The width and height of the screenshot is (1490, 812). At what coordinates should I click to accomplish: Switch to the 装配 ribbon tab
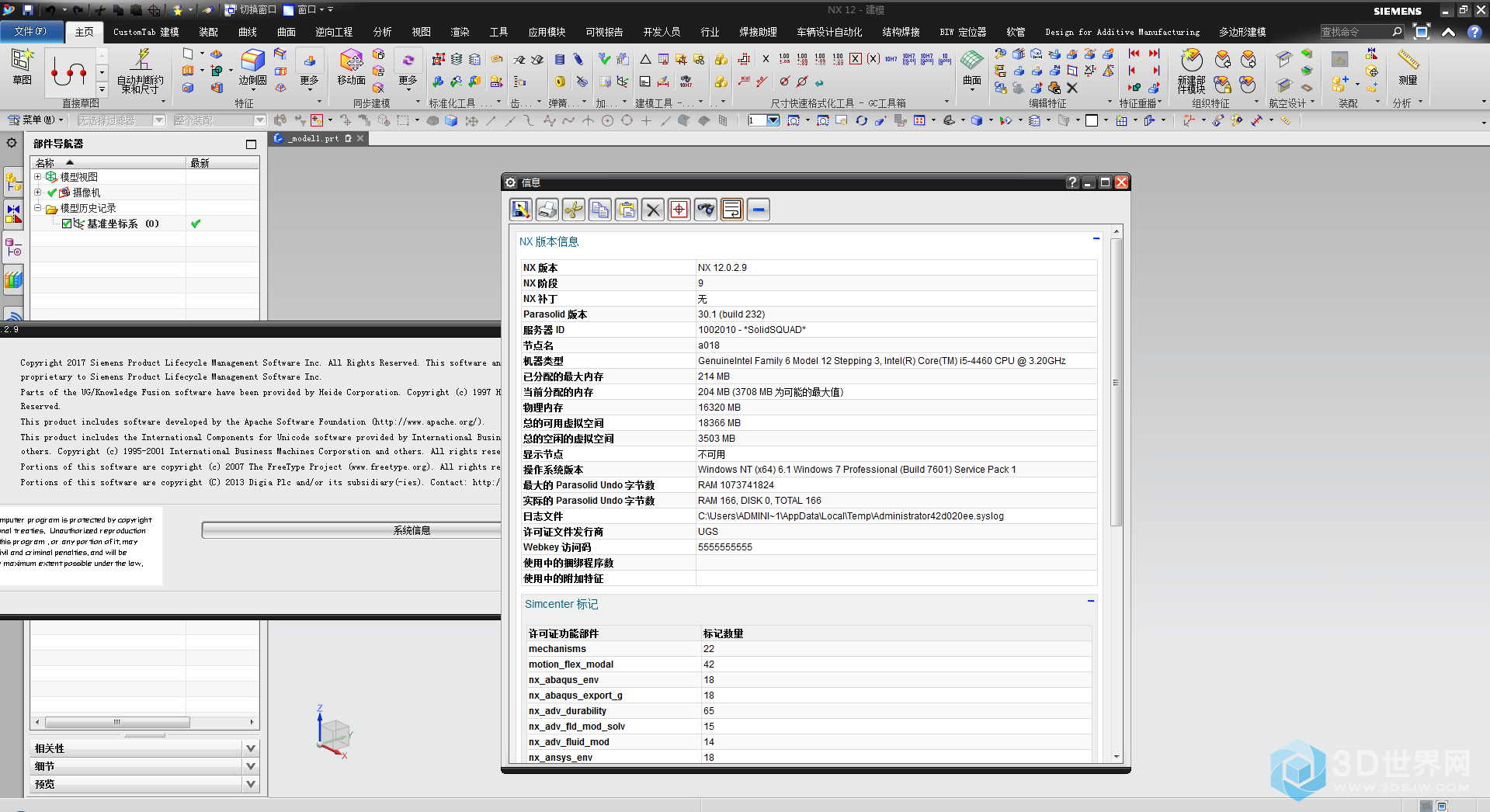point(208,32)
